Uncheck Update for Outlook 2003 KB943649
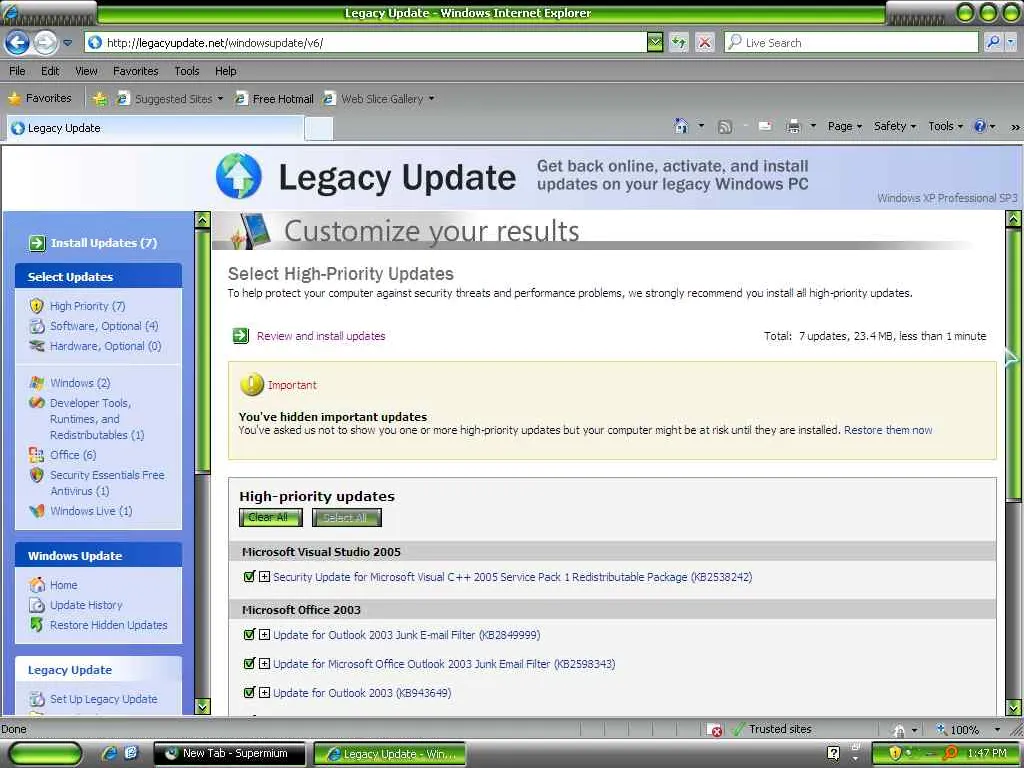Viewport: 1024px width, 768px height. pyautogui.click(x=249, y=692)
